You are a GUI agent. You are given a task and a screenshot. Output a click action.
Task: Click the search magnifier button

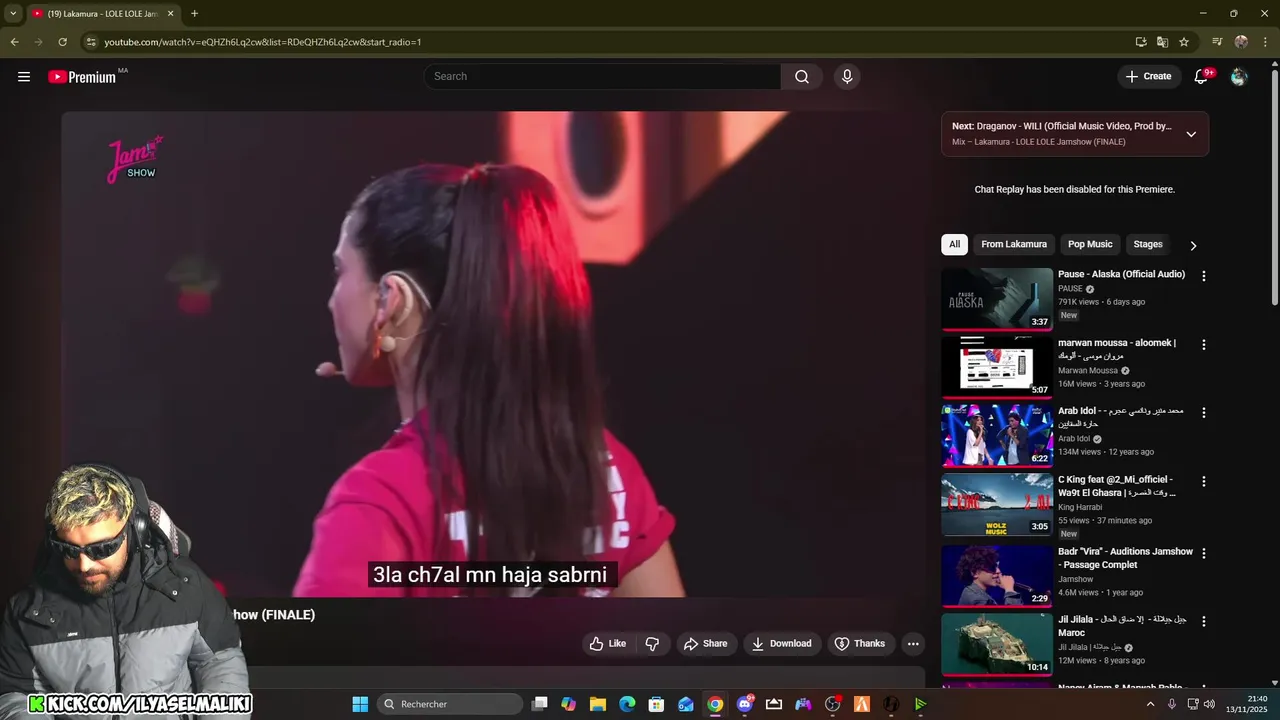(802, 77)
